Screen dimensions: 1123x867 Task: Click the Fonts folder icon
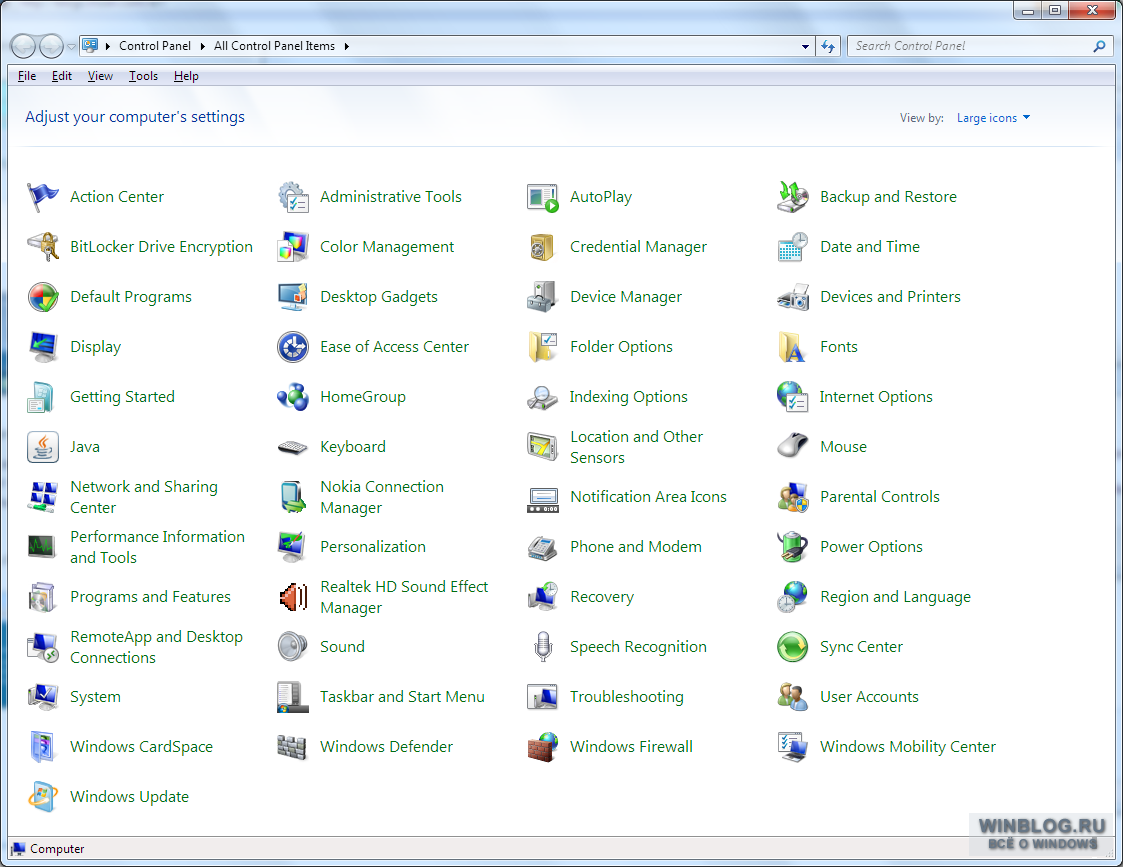tap(792, 347)
